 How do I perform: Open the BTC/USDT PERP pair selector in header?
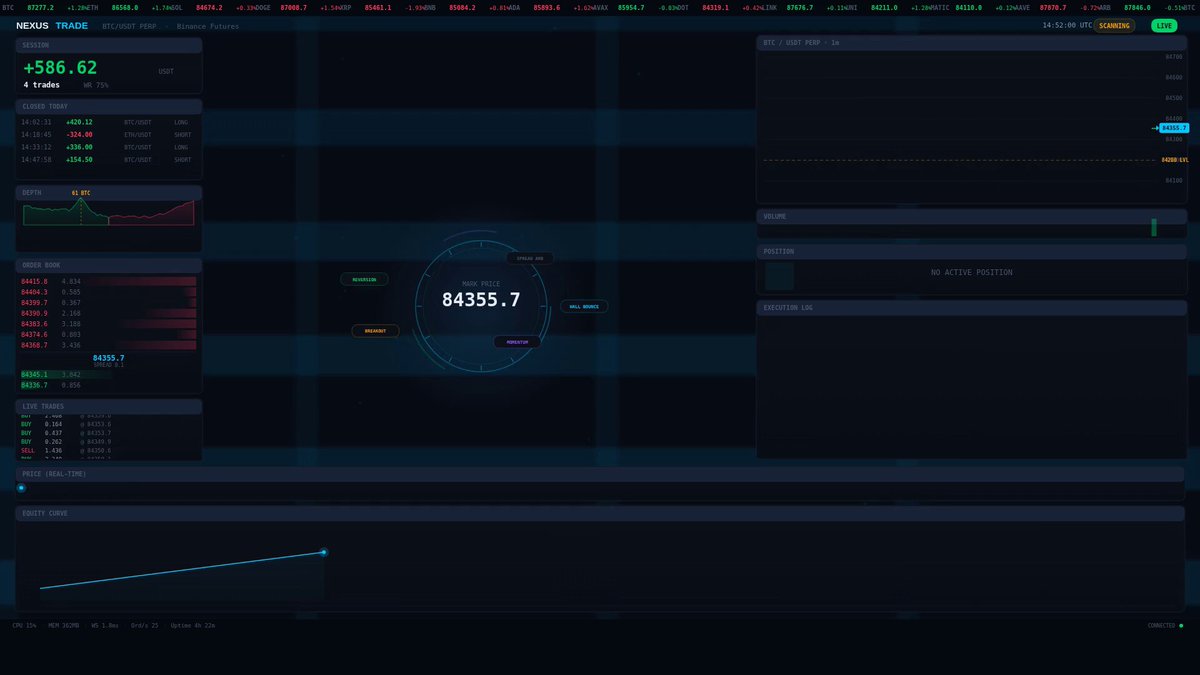[x=129, y=26]
